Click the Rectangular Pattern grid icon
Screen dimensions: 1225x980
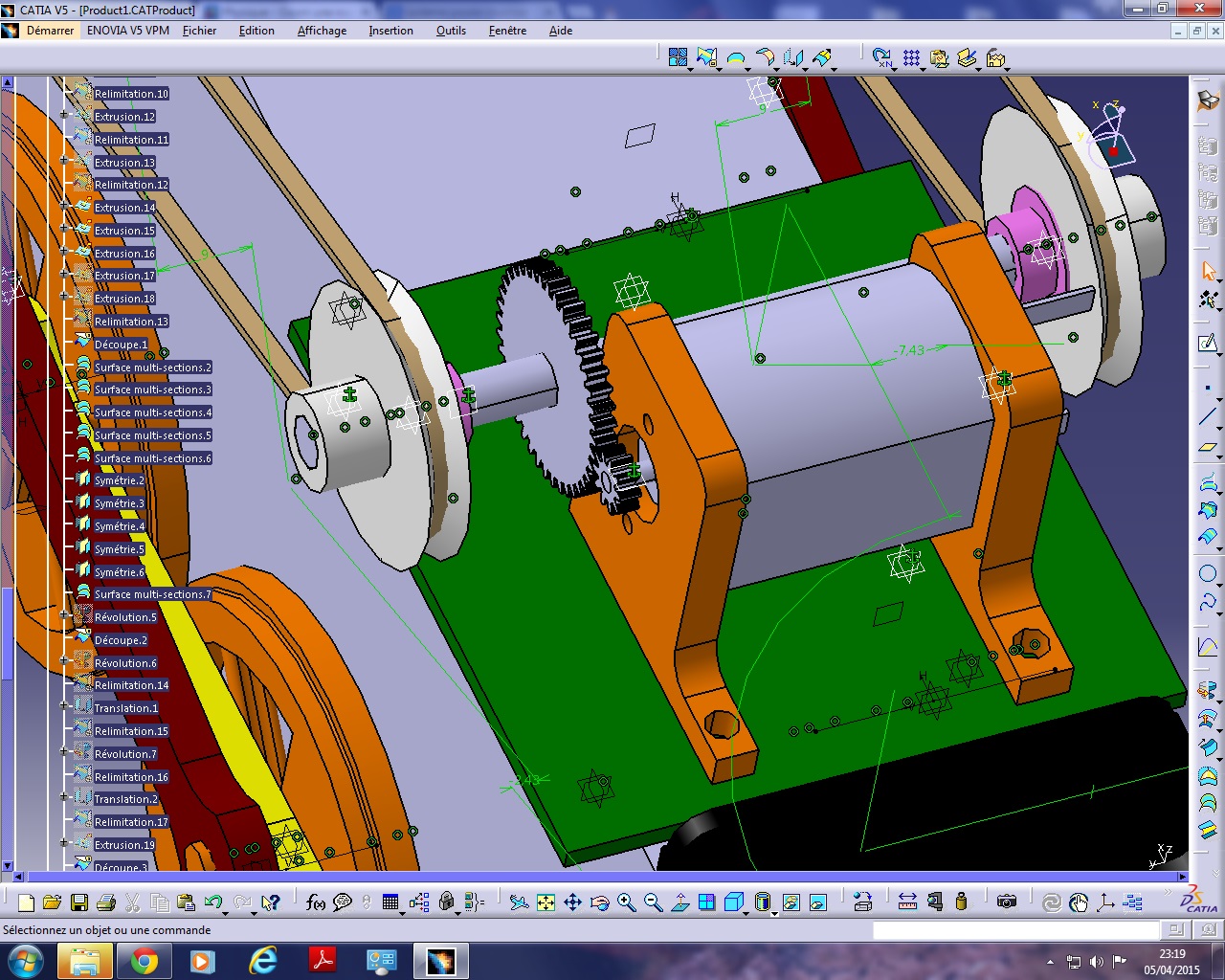pos(911,58)
